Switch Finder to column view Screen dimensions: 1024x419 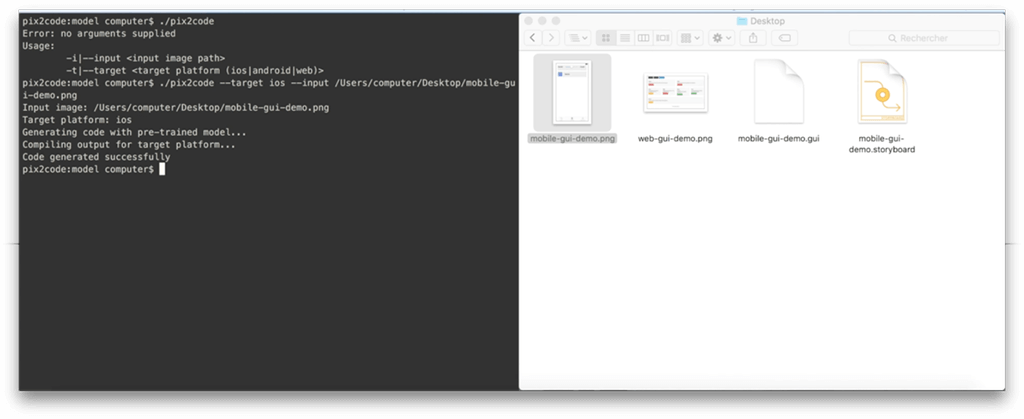[643, 38]
